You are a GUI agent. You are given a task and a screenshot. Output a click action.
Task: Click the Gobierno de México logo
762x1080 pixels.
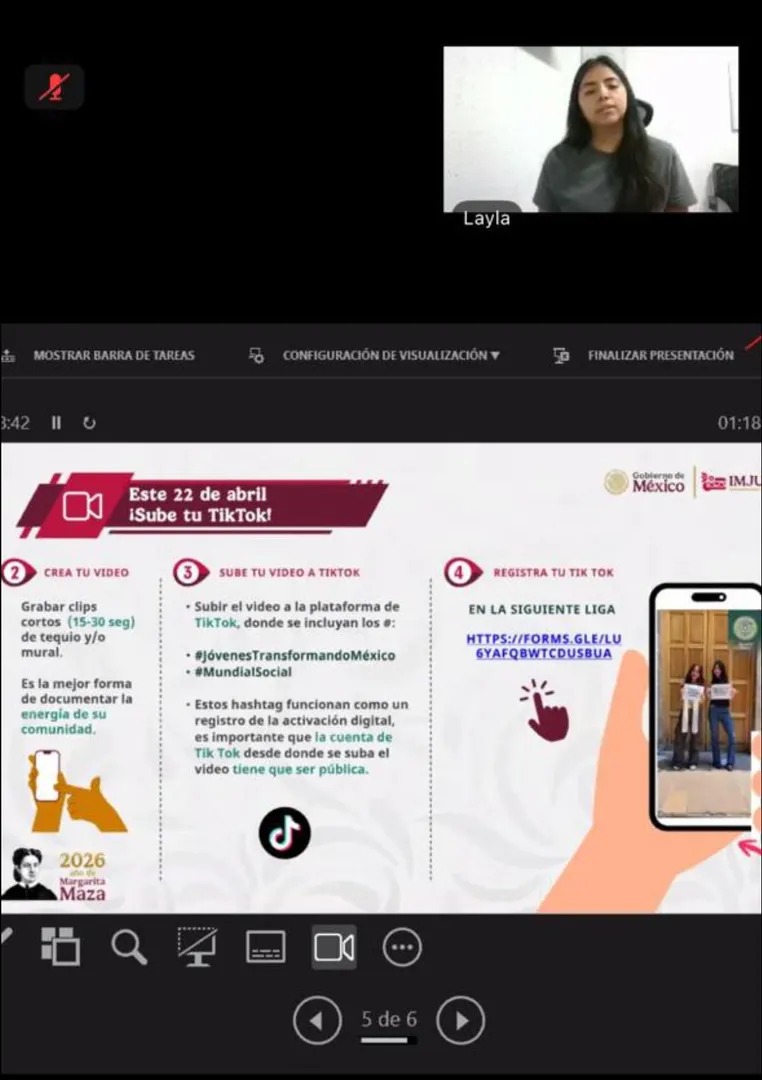644,482
